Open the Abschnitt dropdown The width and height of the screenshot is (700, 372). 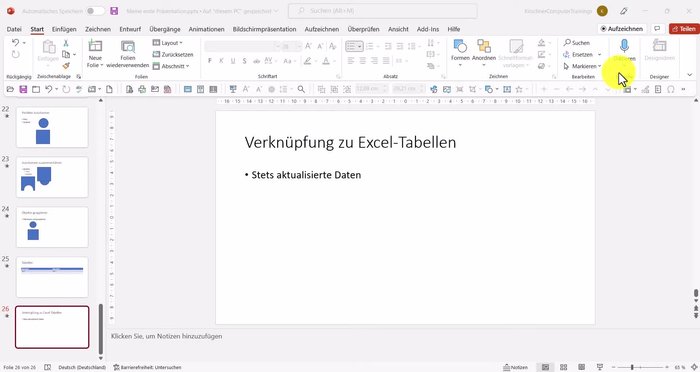click(171, 66)
